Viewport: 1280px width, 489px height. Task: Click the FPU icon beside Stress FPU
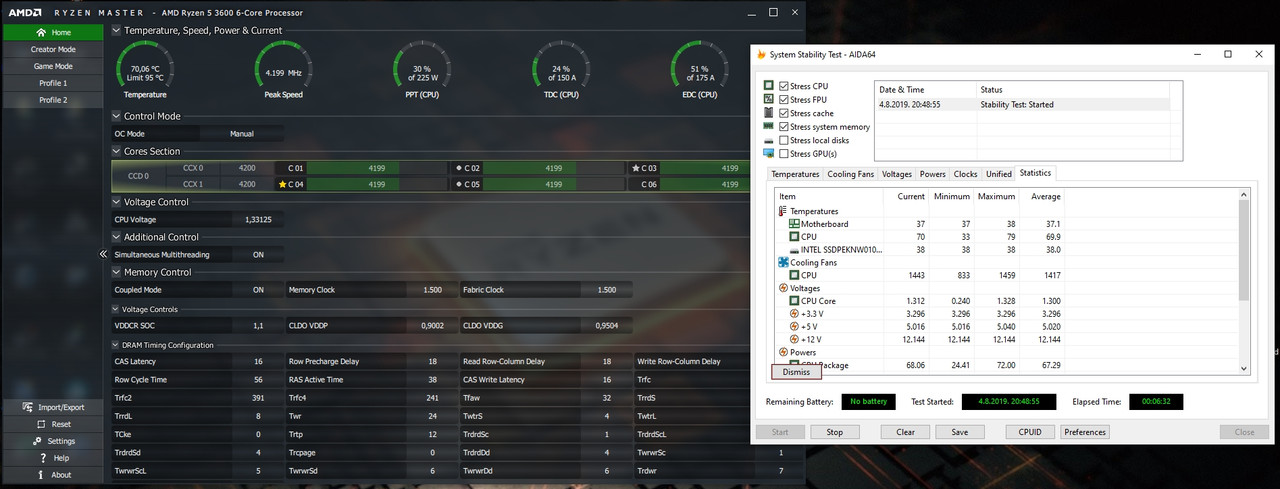pos(768,99)
